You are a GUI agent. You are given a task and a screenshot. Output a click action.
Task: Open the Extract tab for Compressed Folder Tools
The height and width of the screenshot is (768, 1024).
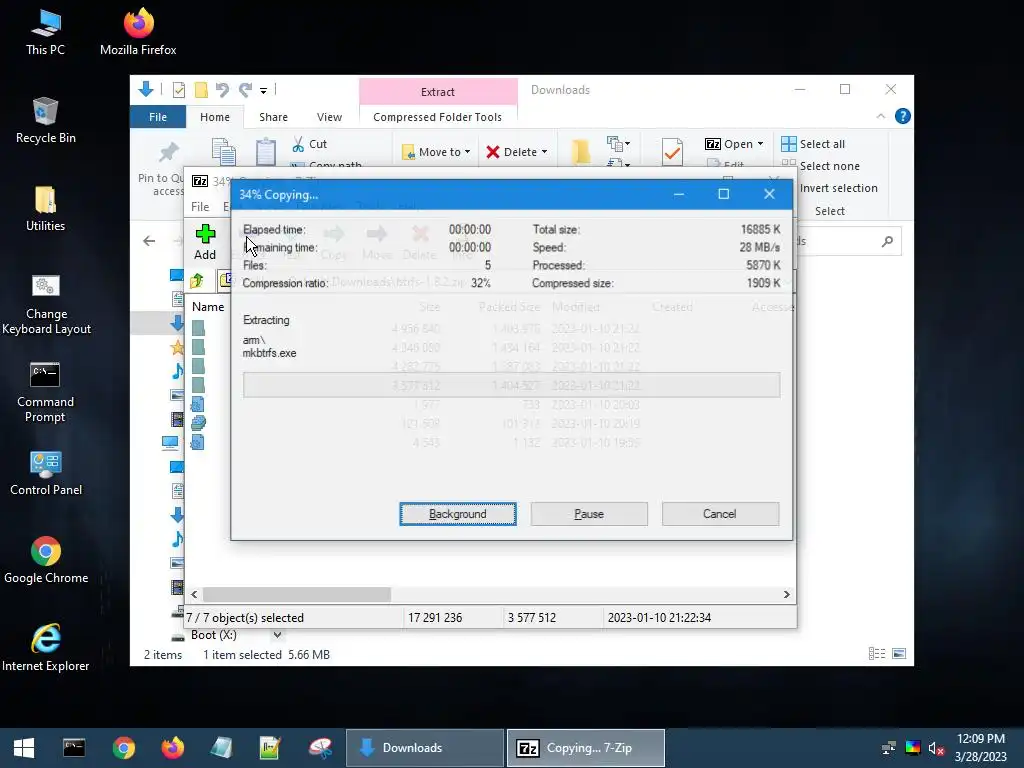tap(438, 91)
